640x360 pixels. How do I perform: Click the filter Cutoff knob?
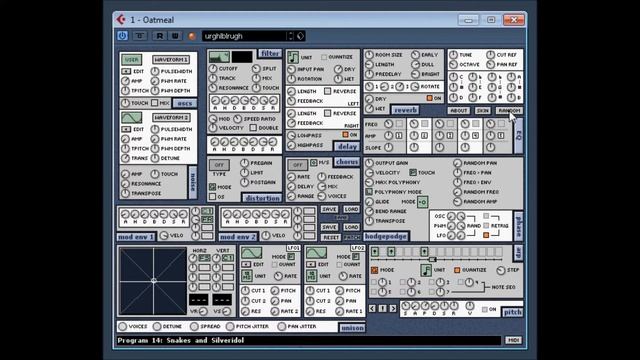click(213, 68)
